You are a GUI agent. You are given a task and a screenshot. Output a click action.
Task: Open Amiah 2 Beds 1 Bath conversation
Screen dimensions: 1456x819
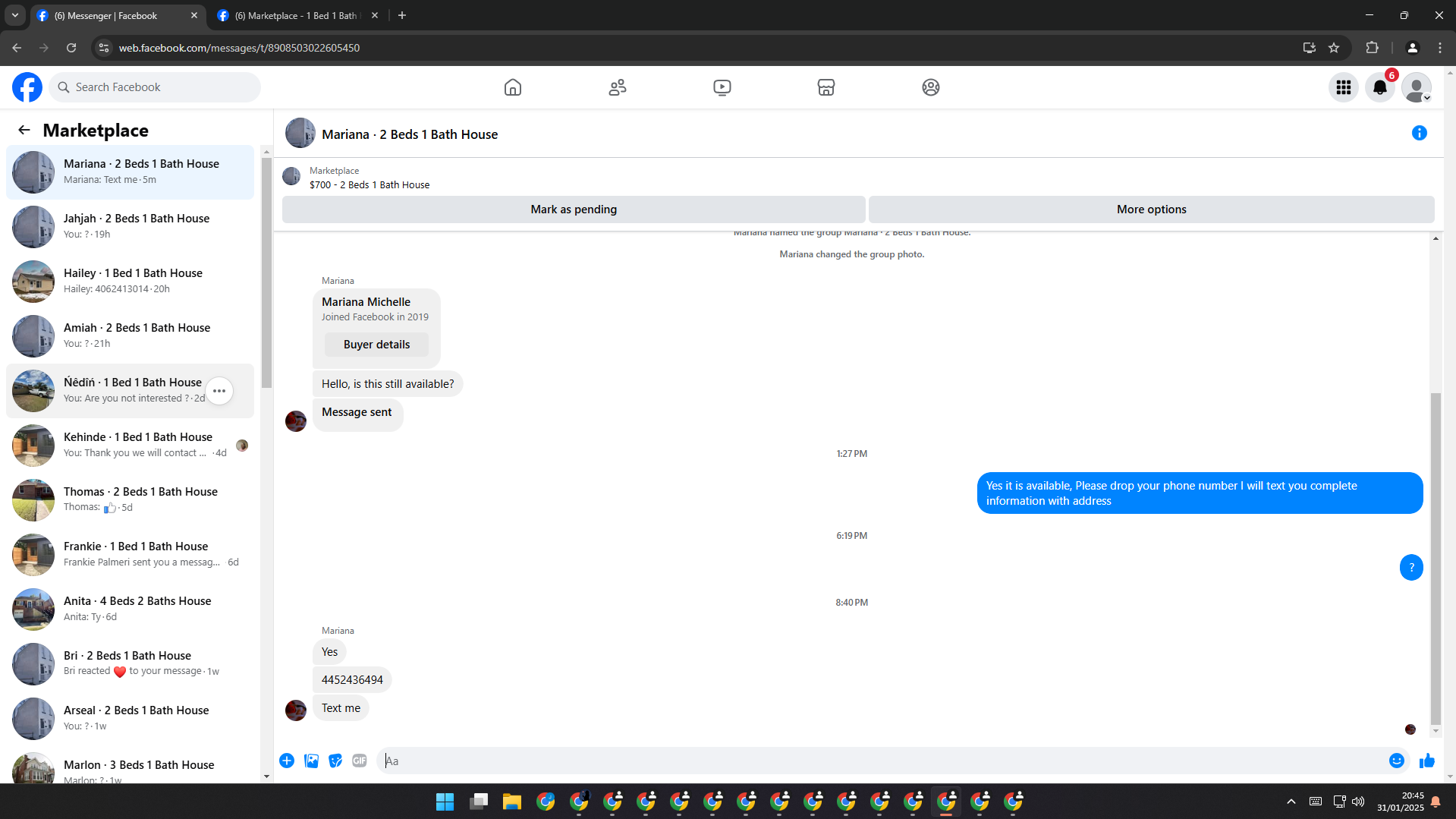(131, 336)
